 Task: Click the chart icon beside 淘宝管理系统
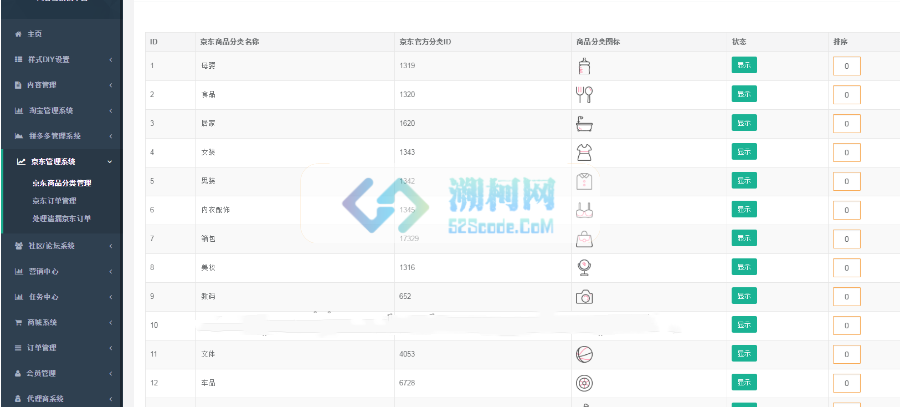point(18,110)
